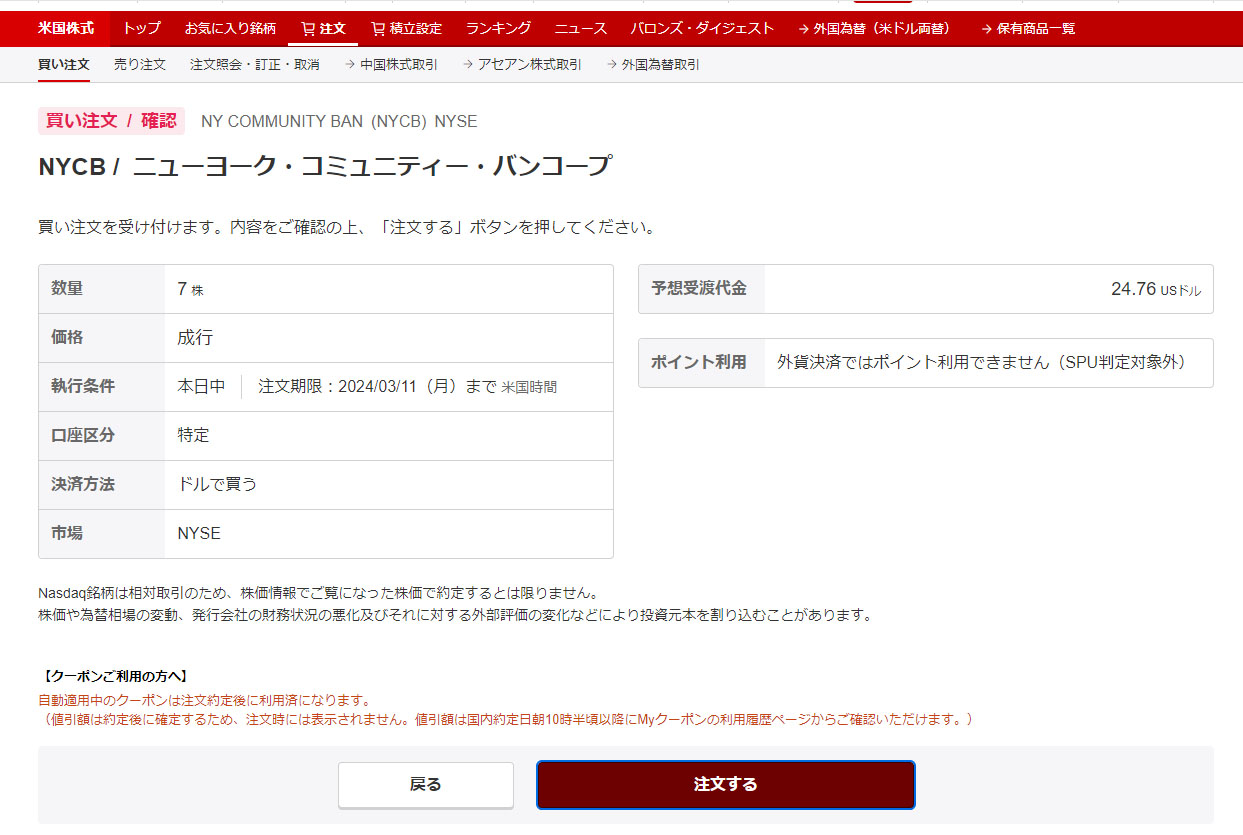The width and height of the screenshot is (1243, 835).
Task: Select the 米国株式 section tab
Action: 66,28
